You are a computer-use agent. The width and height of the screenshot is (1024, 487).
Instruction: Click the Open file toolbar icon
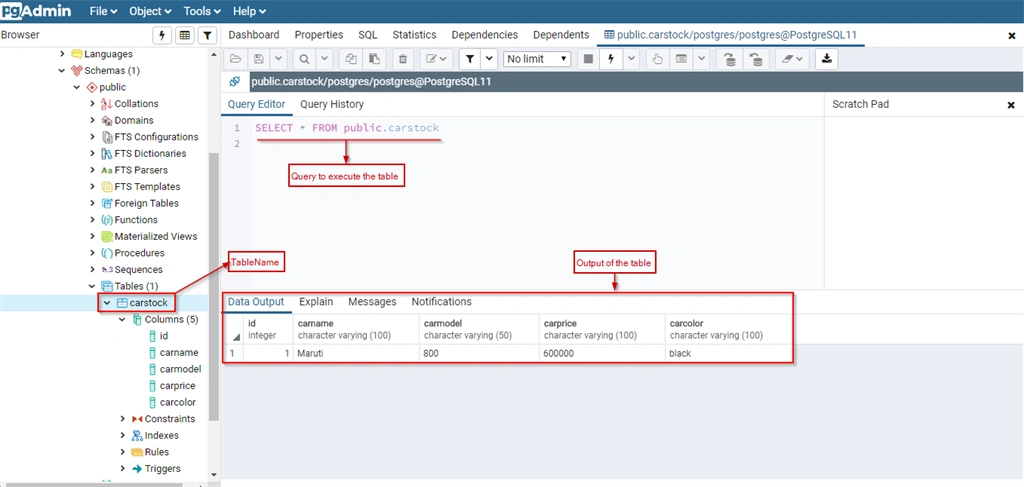236,59
